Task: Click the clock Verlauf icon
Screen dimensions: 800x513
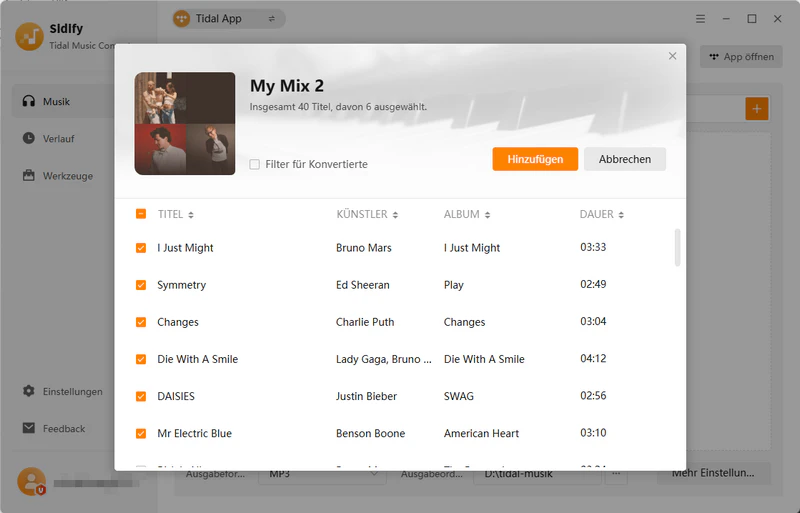Action: (x=29, y=138)
